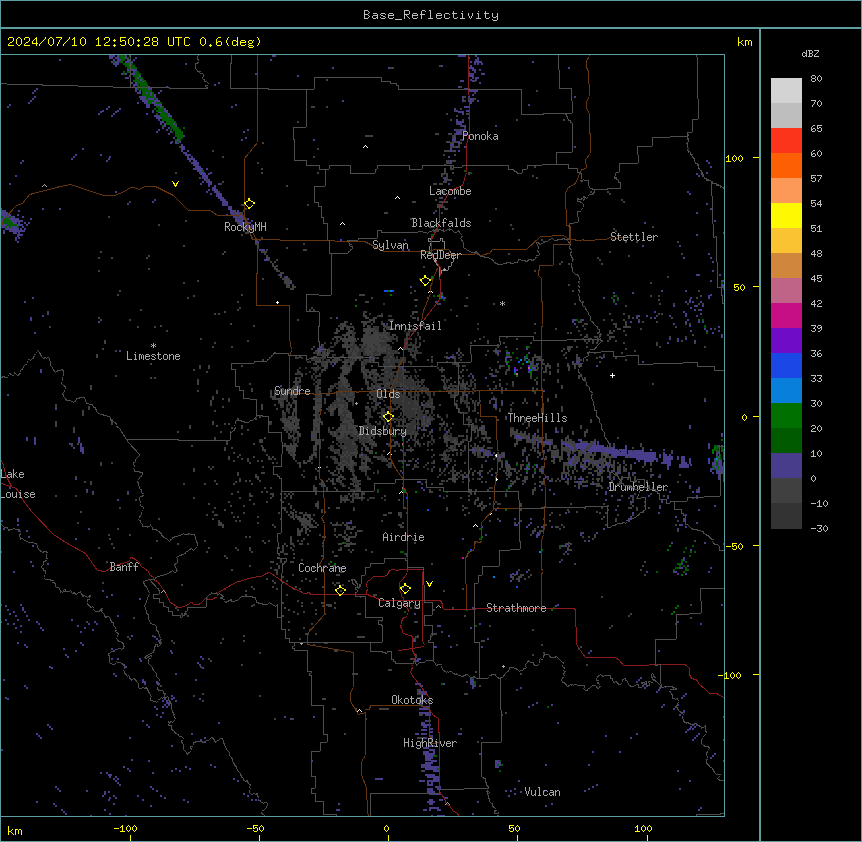The image size is (862, 842).
Task: Click the Cochrane town label
Action: [x=322, y=568]
